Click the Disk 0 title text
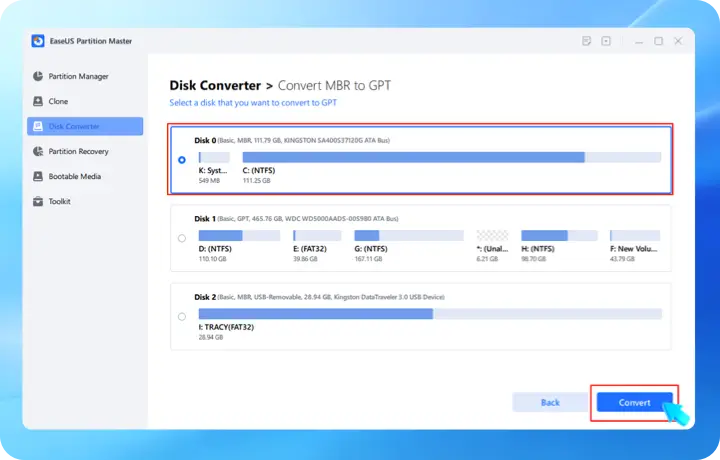The image size is (720, 460). click(205, 140)
